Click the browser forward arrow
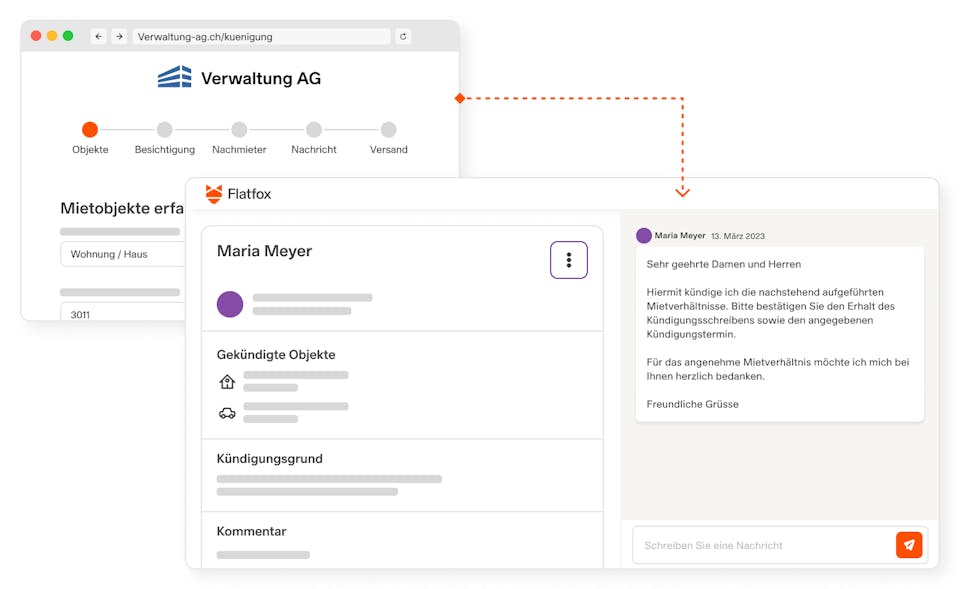 tap(119, 36)
